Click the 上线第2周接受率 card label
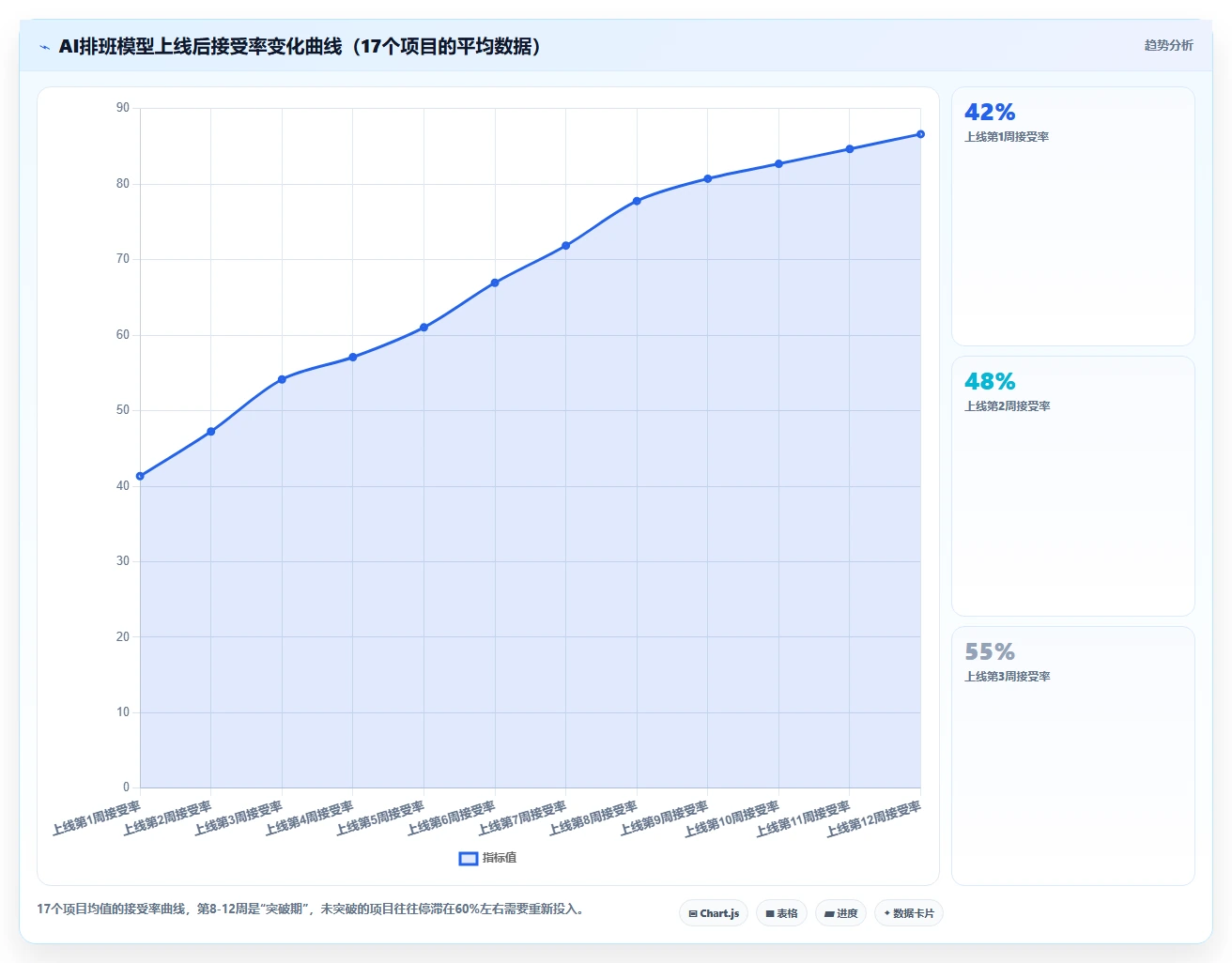This screenshot has height=963, width=1232. (x=1007, y=406)
